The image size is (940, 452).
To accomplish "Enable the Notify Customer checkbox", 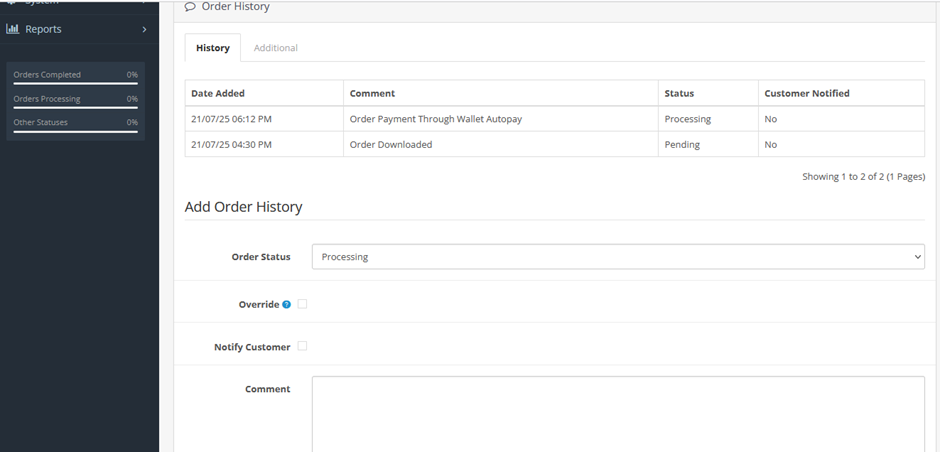I will point(302,347).
